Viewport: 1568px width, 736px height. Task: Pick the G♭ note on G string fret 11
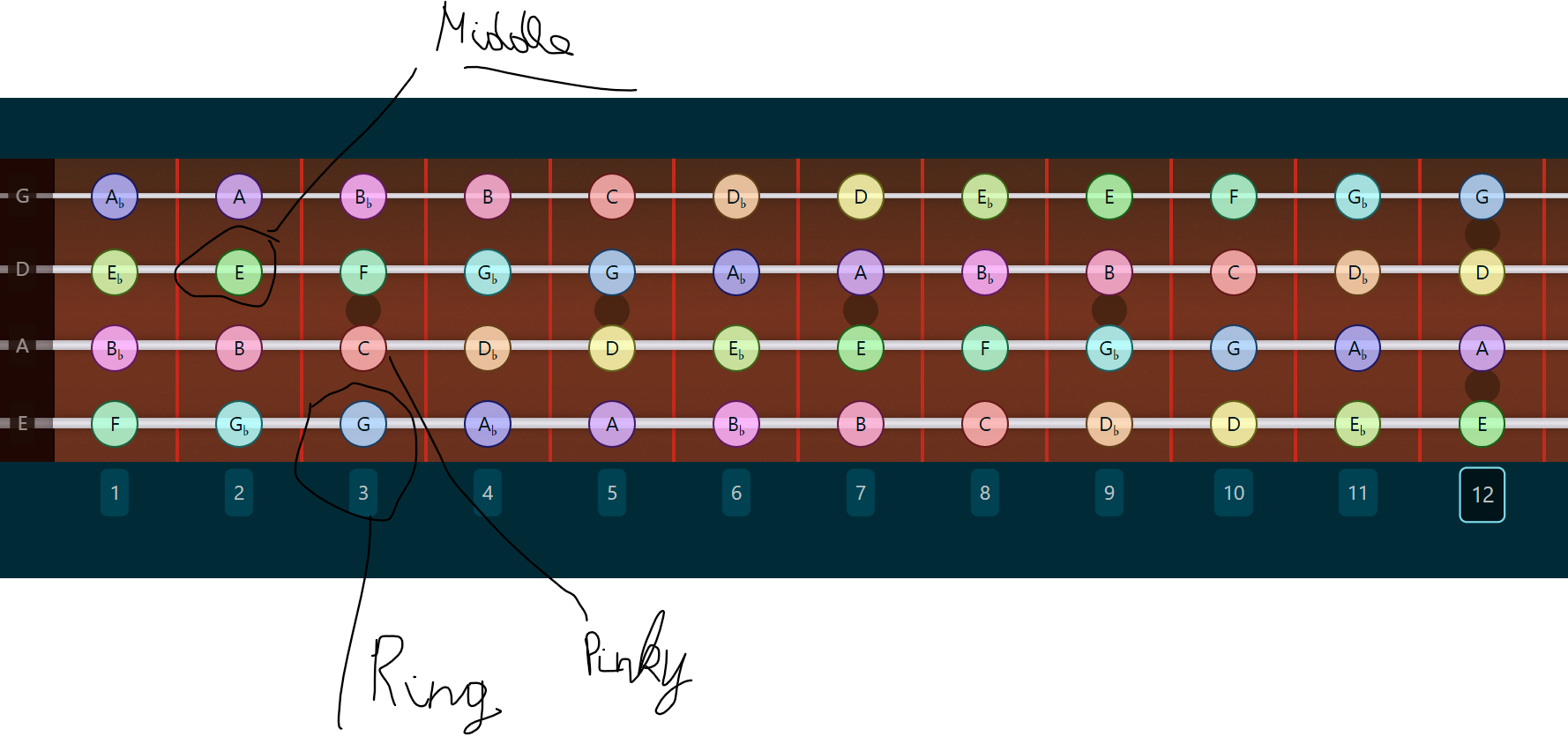tap(1358, 197)
